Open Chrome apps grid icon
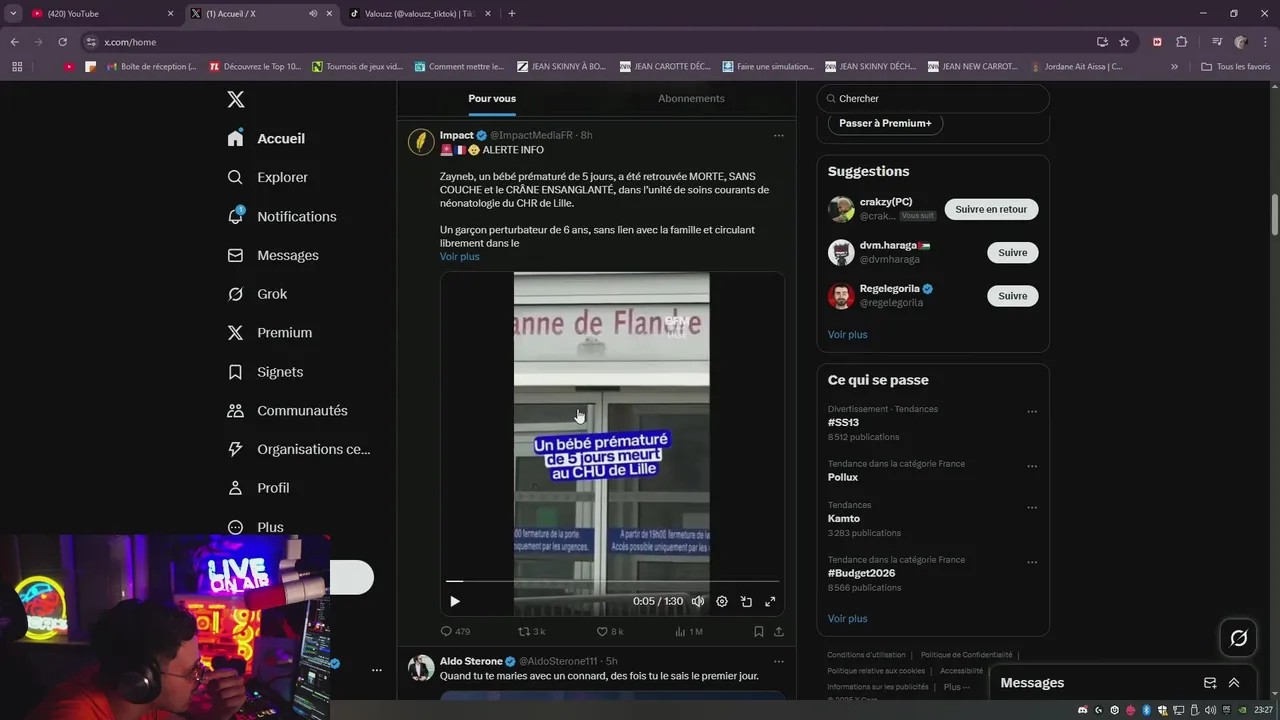 pos(17,67)
